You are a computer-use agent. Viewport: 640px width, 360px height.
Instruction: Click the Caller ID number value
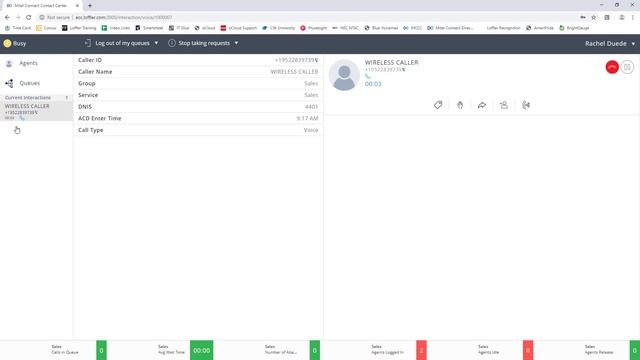click(x=296, y=60)
